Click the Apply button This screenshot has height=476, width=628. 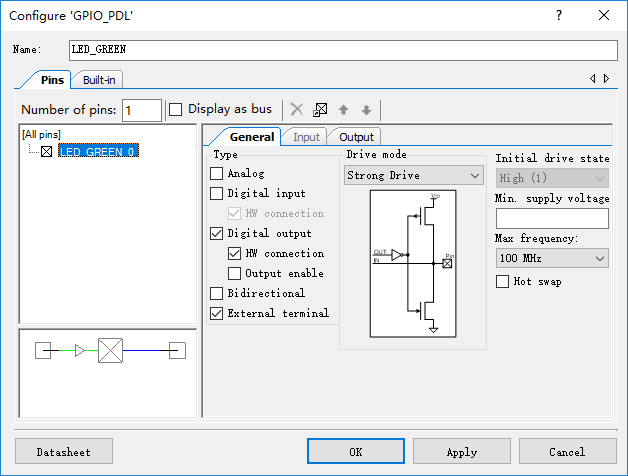coord(462,451)
